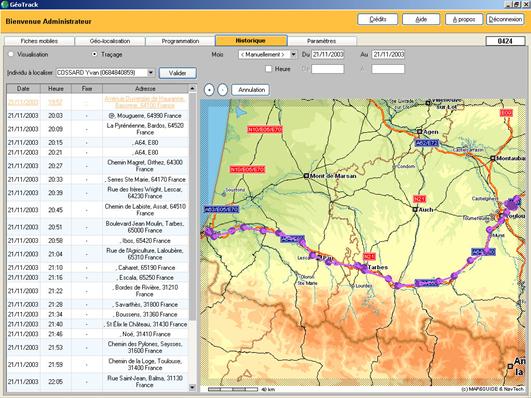
Task: Enable the Heure checkbox
Action: [x=269, y=69]
